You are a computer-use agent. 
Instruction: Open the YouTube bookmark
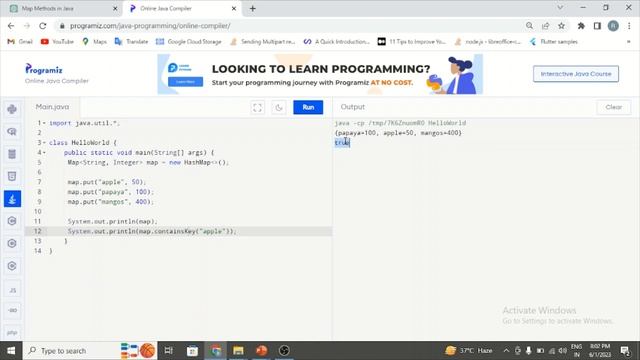tap(57, 42)
